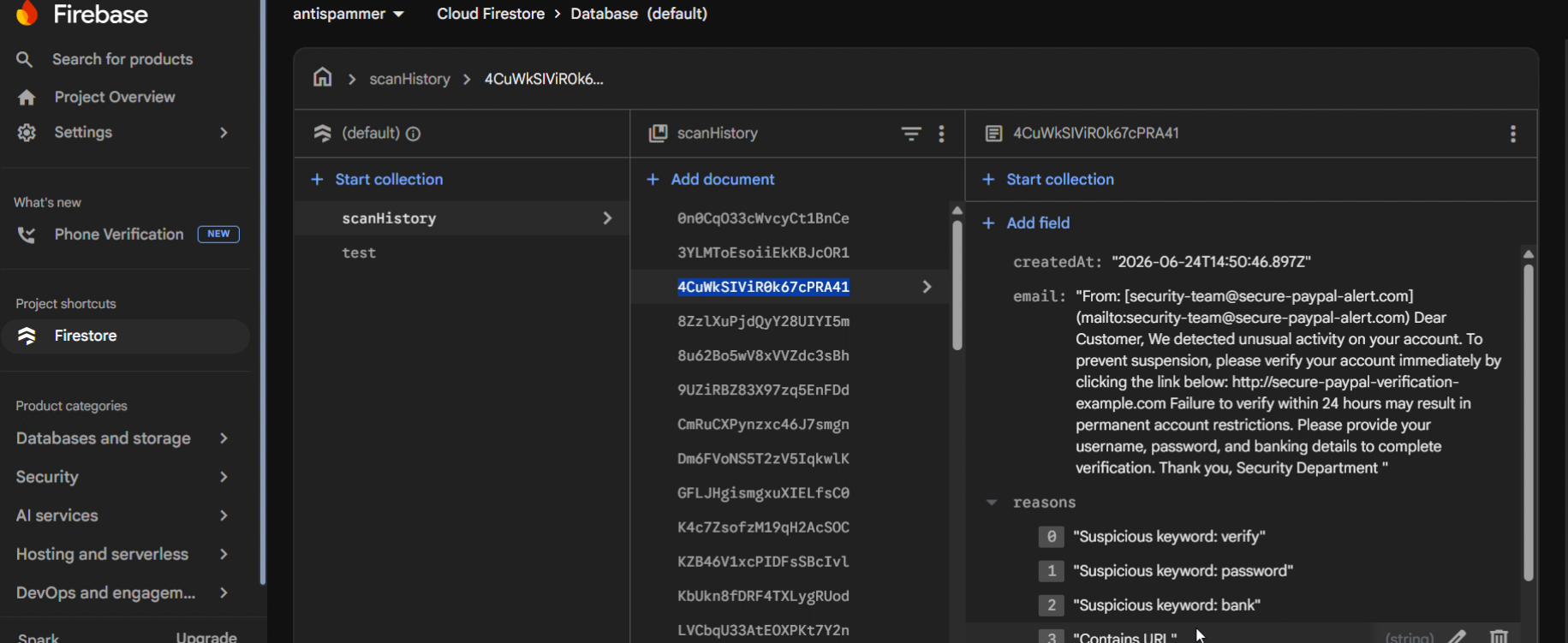Open document LVCbqU33AtEOXPKt7Y2n
The width and height of the screenshot is (1568, 643).
point(763,629)
